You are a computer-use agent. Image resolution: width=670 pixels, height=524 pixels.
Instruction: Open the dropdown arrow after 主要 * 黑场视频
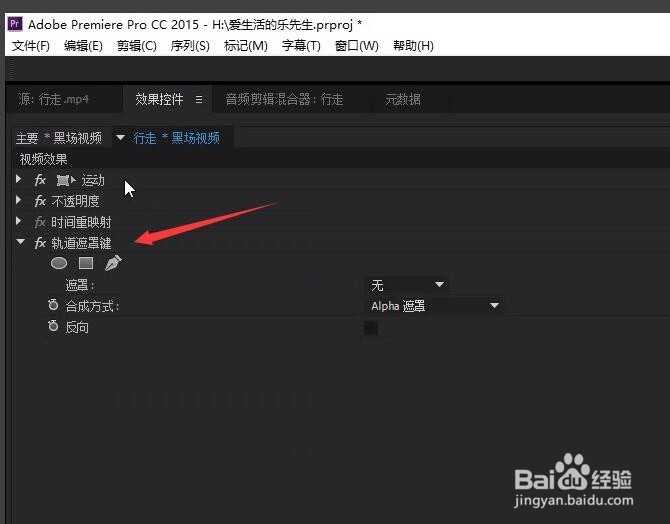120,137
